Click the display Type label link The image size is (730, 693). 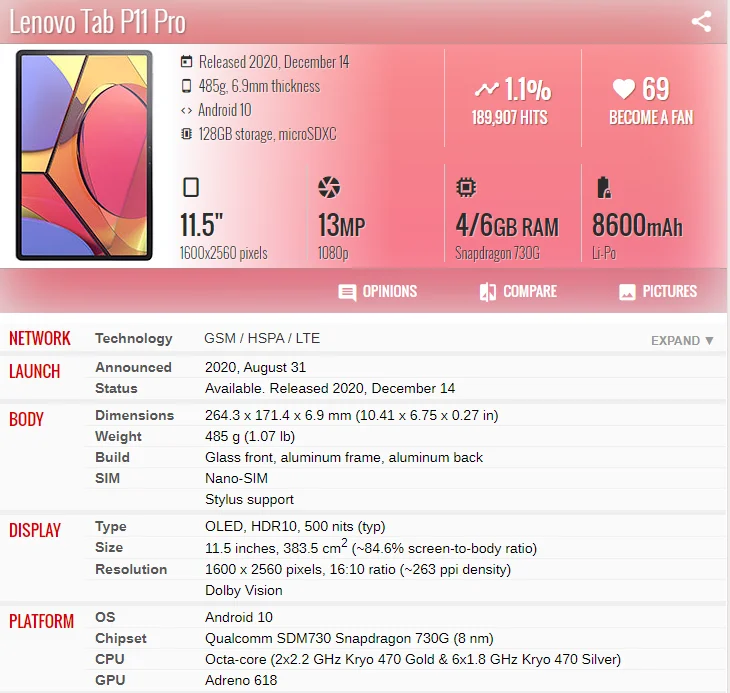click(111, 526)
